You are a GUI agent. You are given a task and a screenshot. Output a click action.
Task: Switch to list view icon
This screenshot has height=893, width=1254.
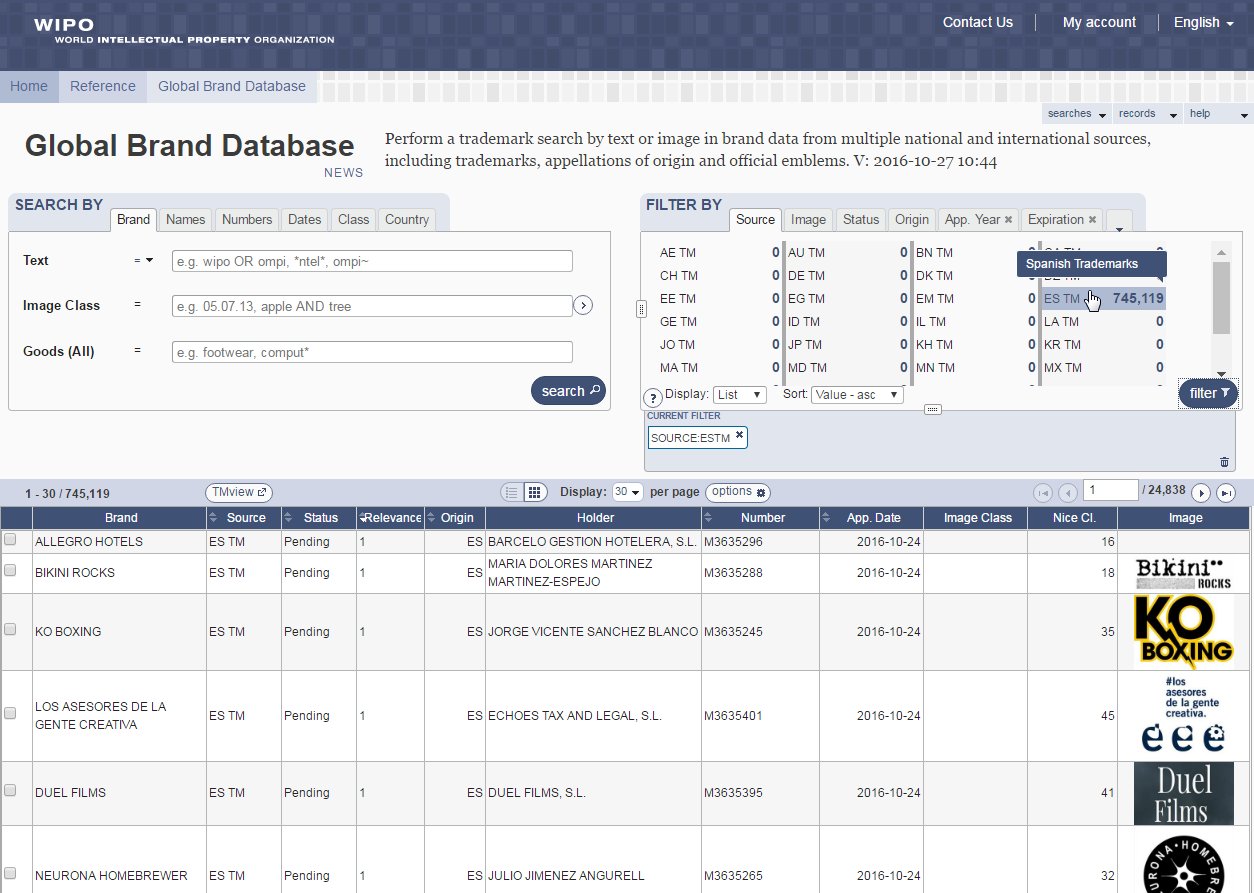tap(512, 492)
